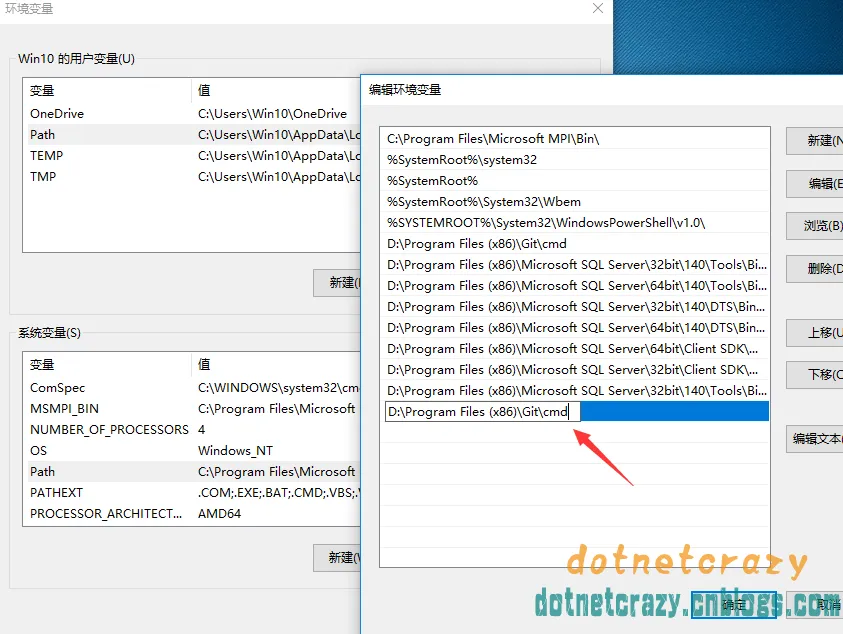843x634 pixels.
Task: Click 变量 column header in system variables
Action: [107, 365]
